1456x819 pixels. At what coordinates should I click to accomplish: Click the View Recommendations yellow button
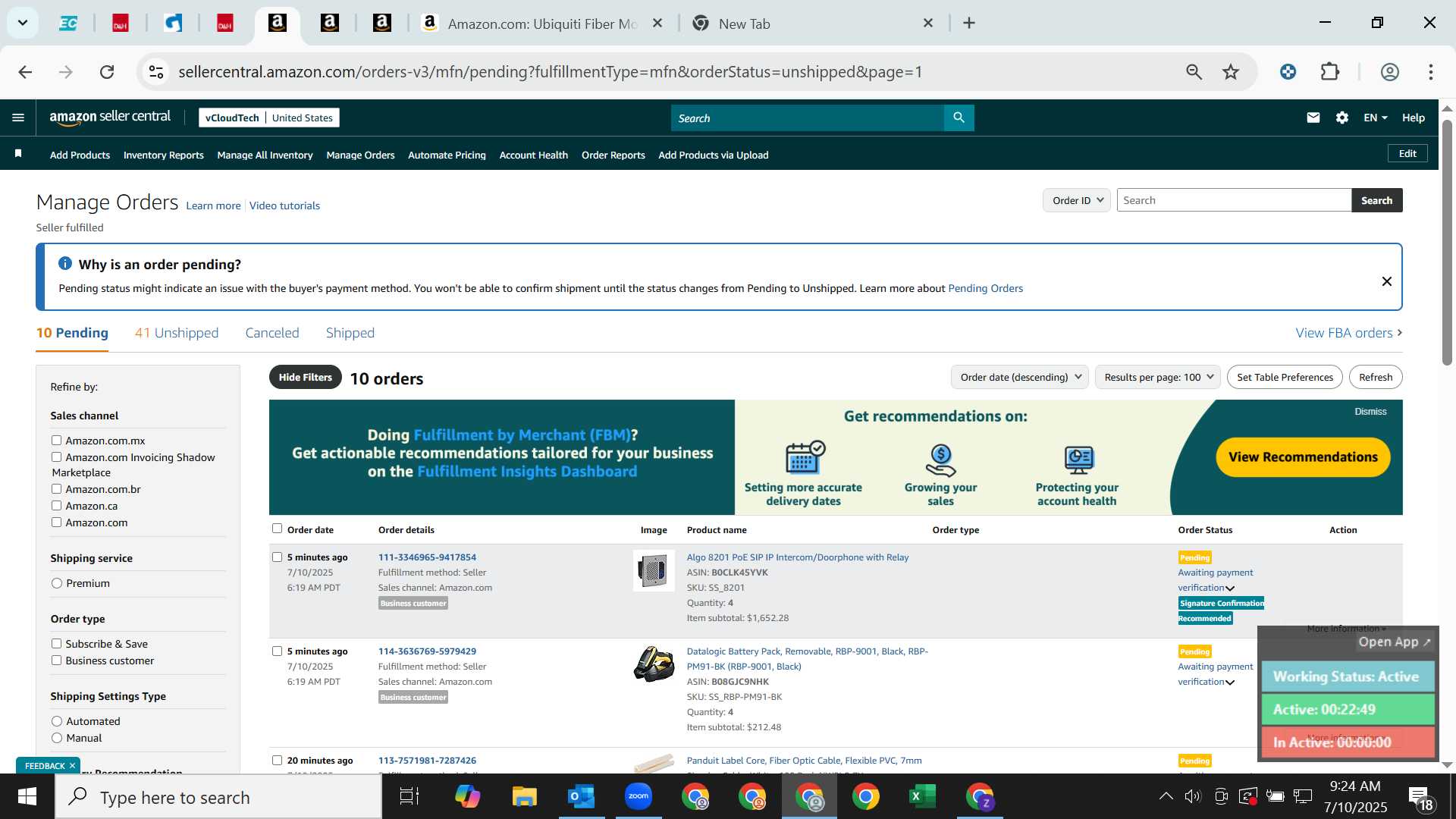point(1303,457)
